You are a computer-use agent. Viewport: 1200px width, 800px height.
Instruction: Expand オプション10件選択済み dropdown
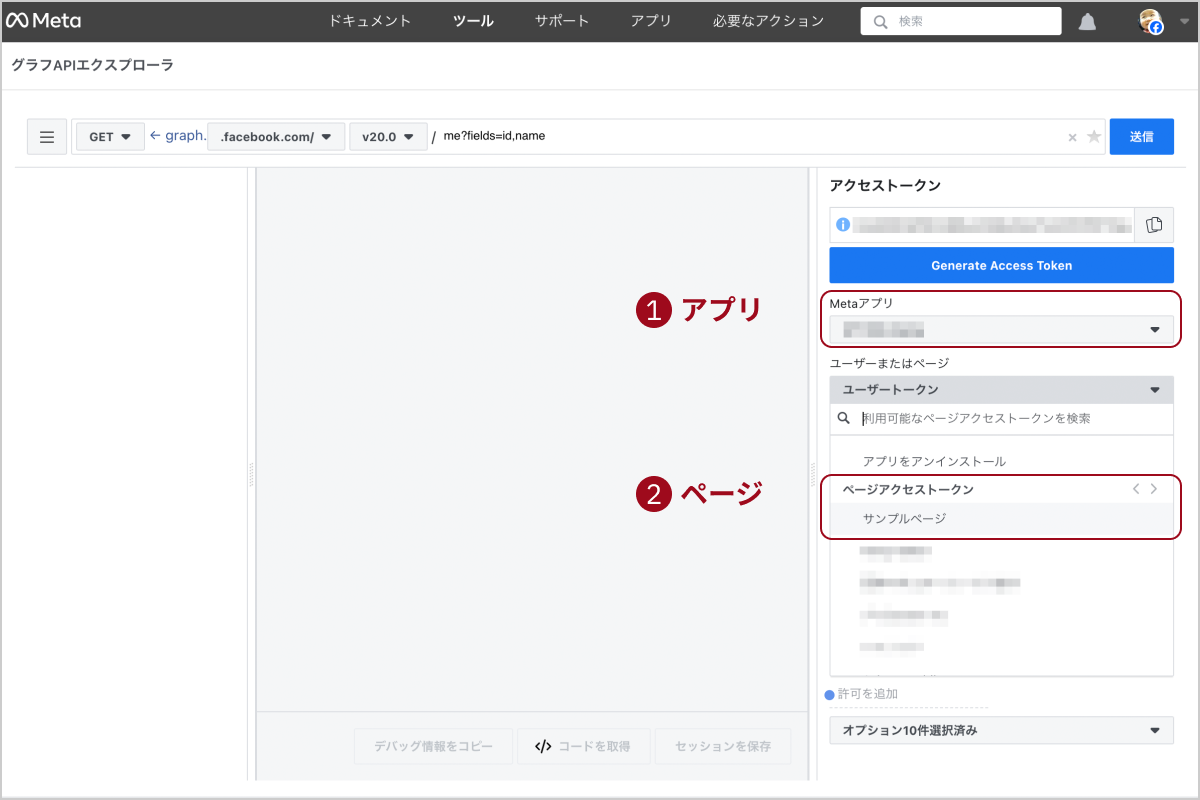[x=1001, y=730]
